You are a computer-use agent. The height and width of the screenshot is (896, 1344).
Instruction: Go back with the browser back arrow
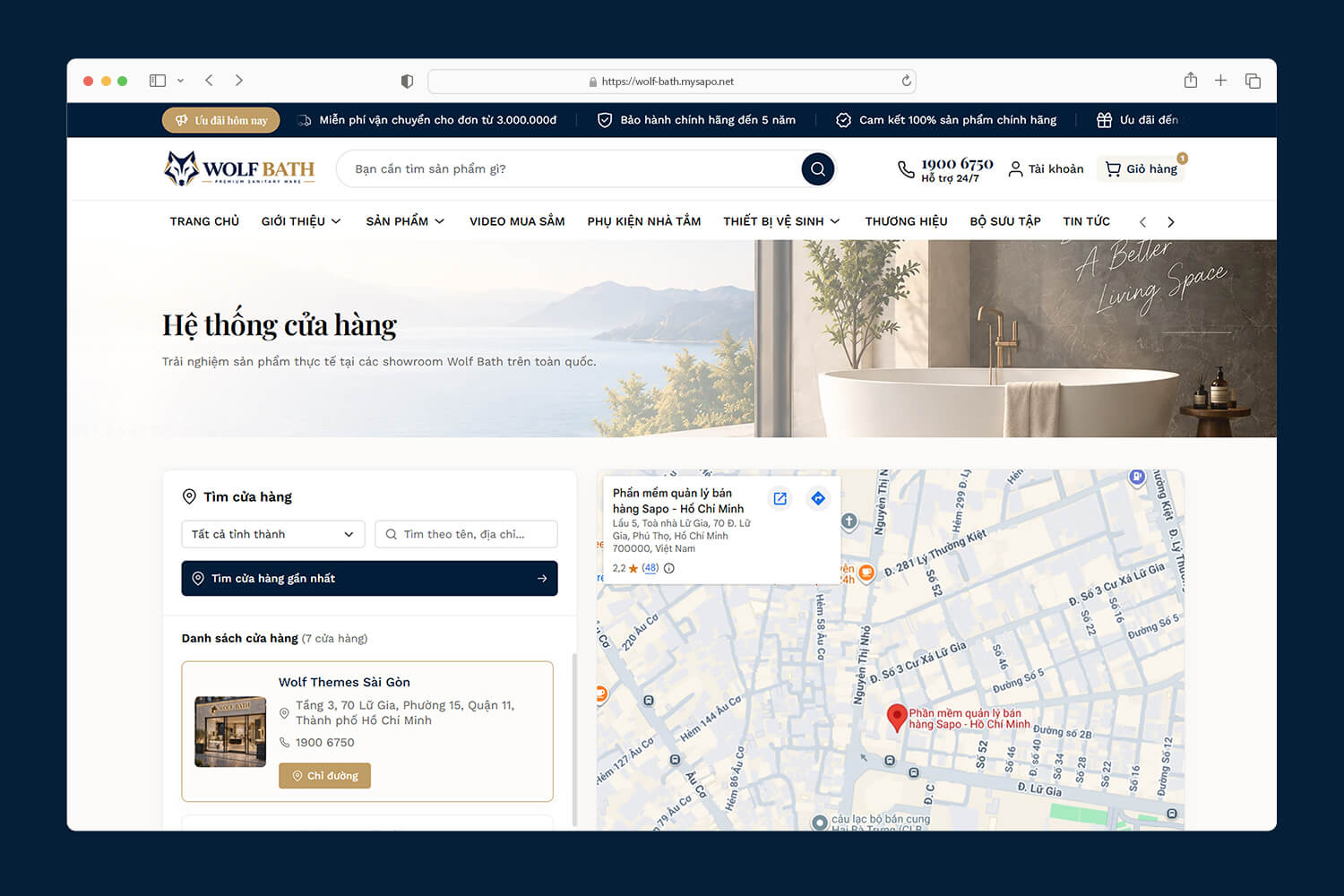tap(209, 81)
